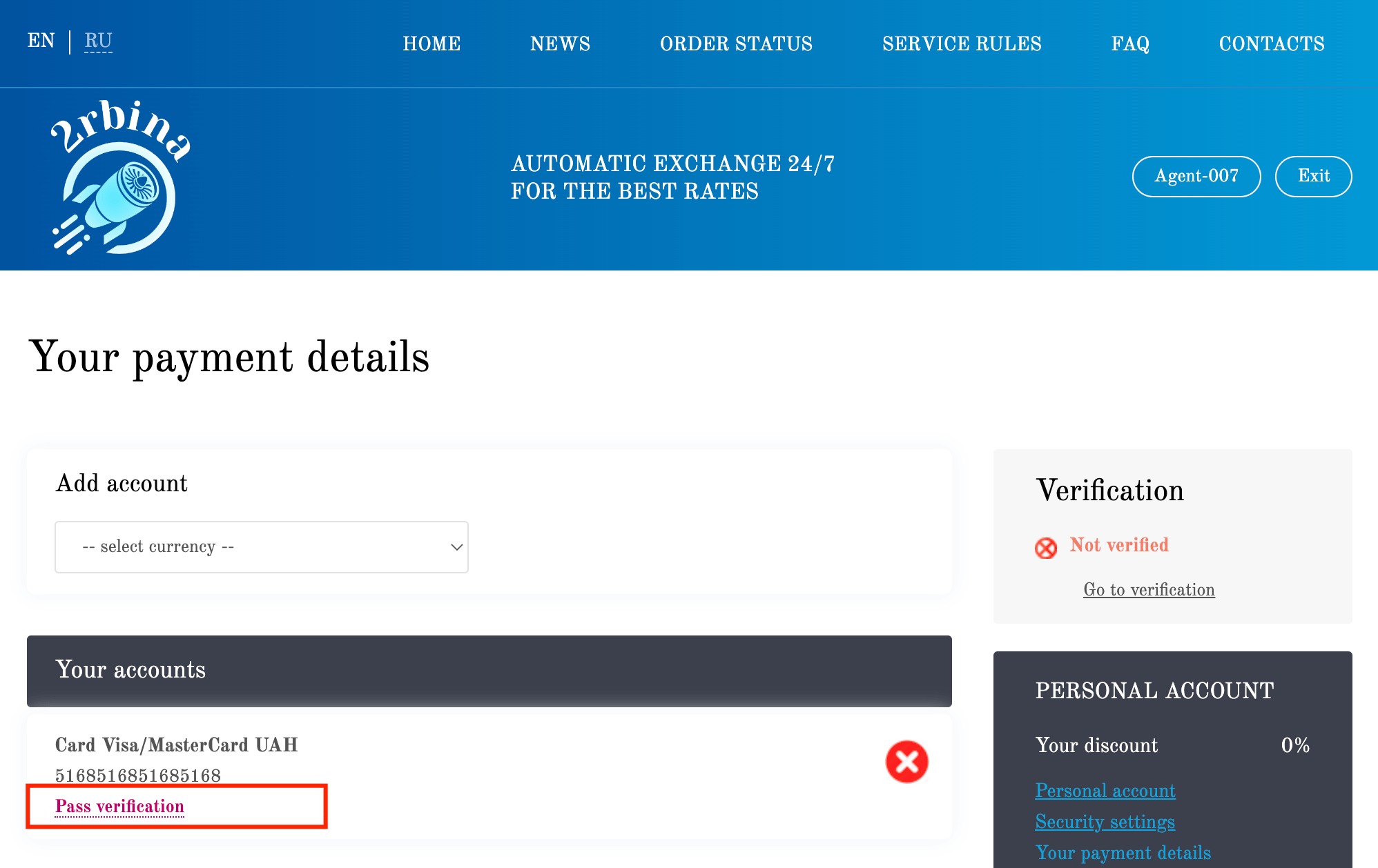Image resolution: width=1378 pixels, height=868 pixels.
Task: Delete the Visa/MasterCard UAH account
Action: click(906, 762)
